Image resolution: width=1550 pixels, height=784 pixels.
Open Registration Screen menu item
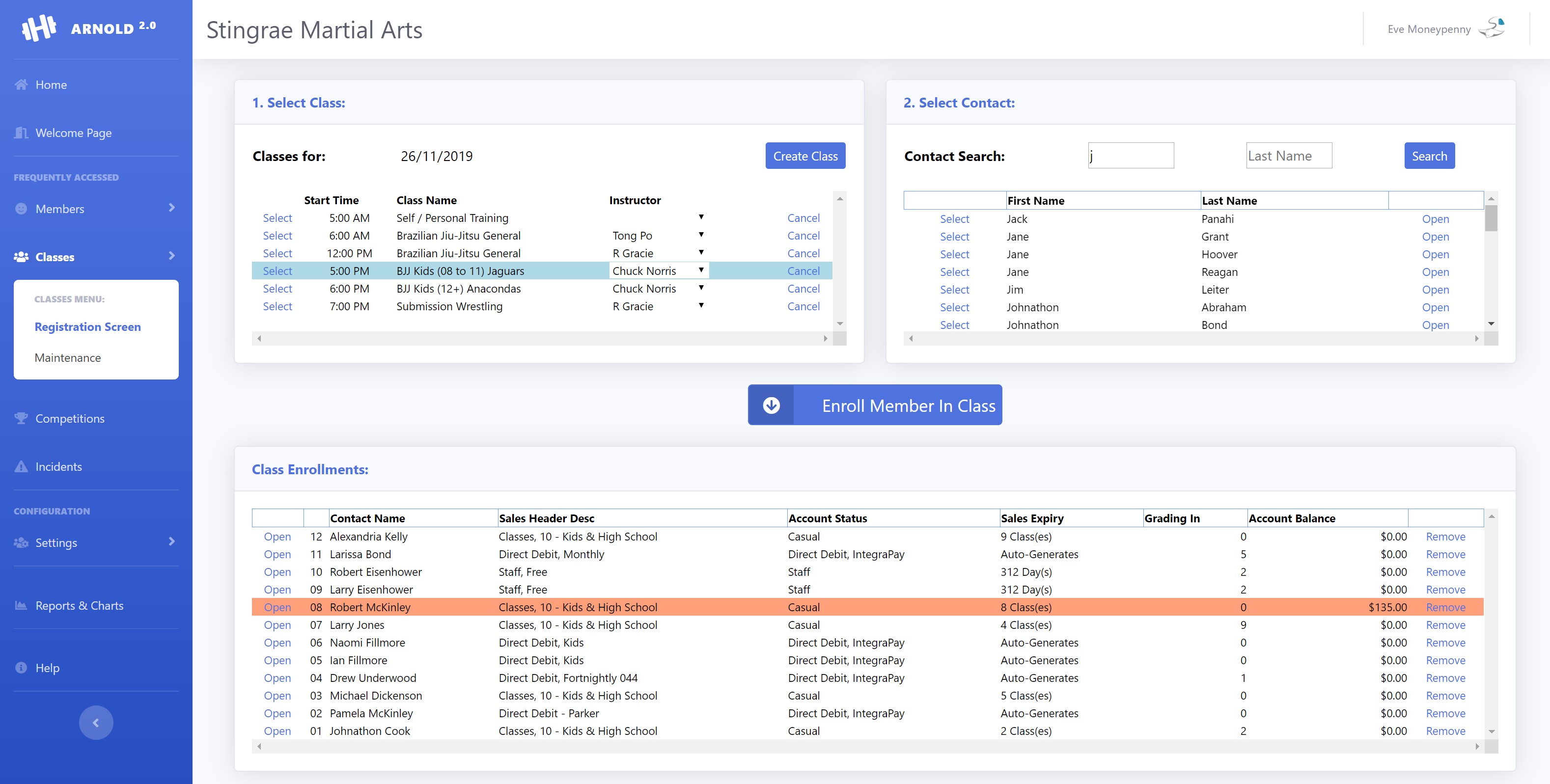87,326
